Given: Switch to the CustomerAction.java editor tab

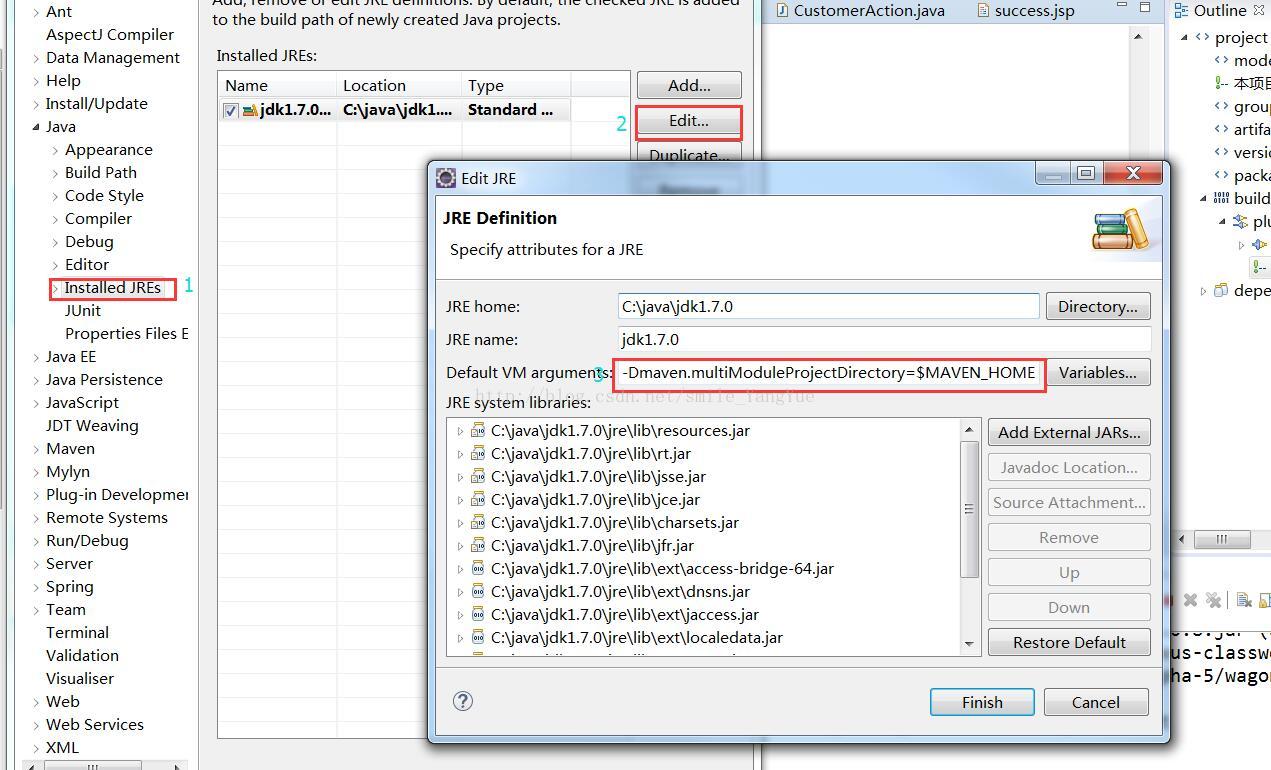Looking at the screenshot, I should point(859,11).
